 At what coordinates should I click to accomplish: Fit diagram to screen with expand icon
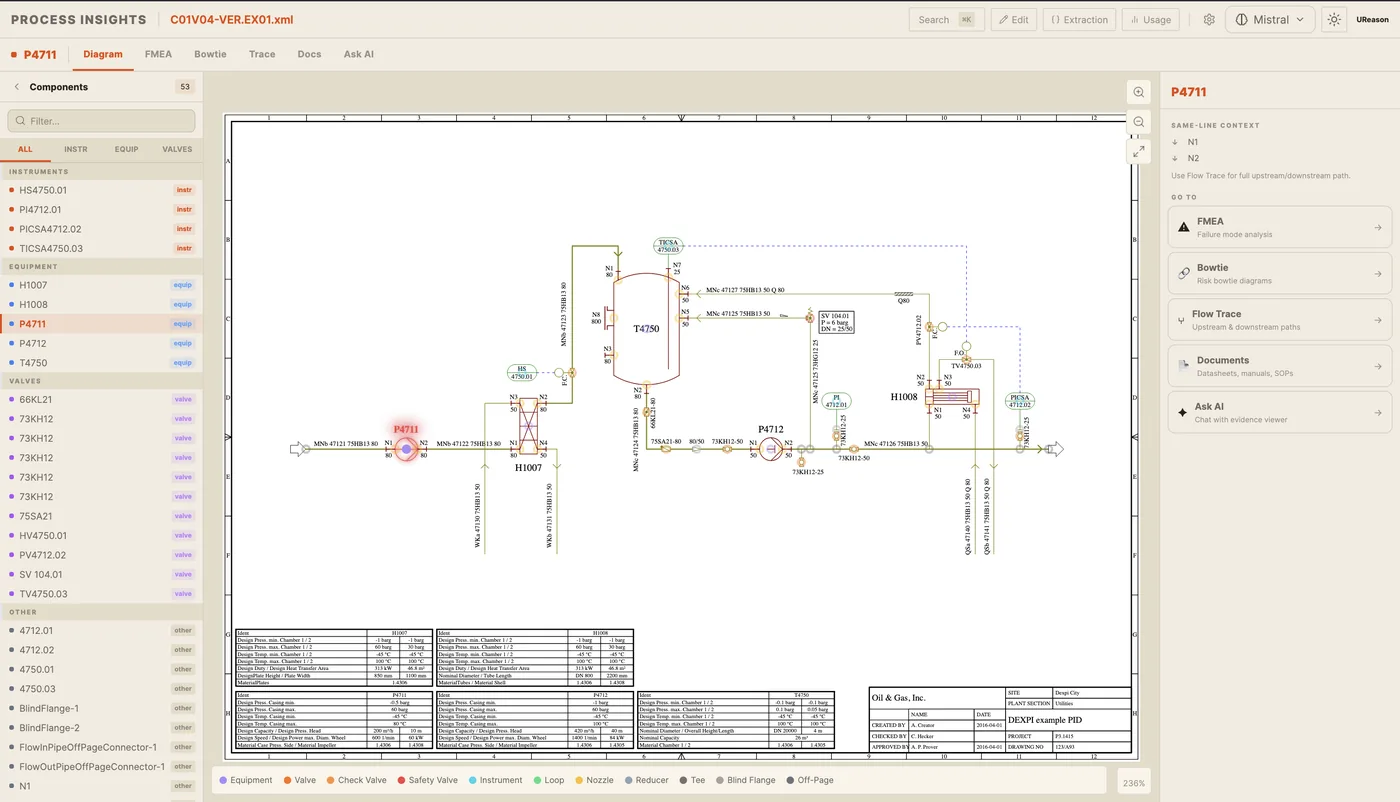coord(1139,151)
